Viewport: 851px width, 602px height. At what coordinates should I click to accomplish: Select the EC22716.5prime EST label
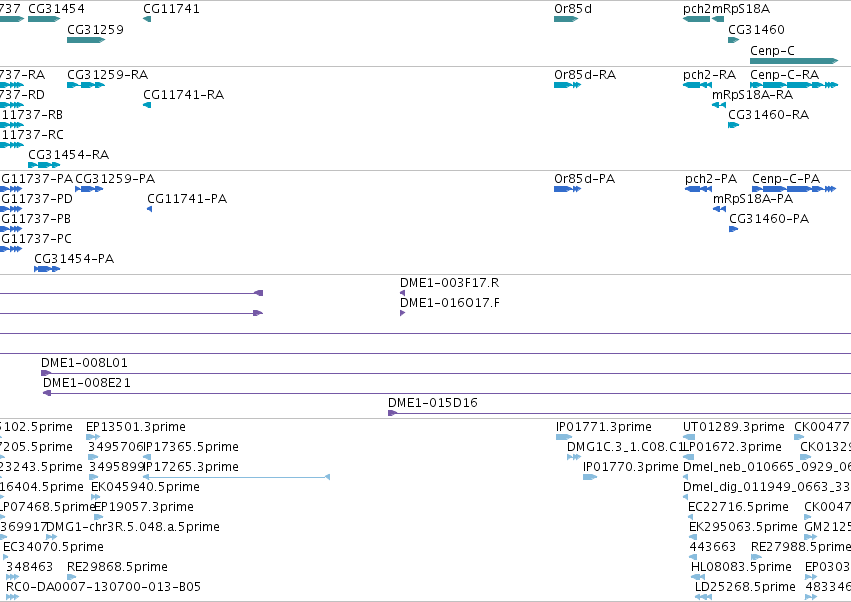[738, 507]
